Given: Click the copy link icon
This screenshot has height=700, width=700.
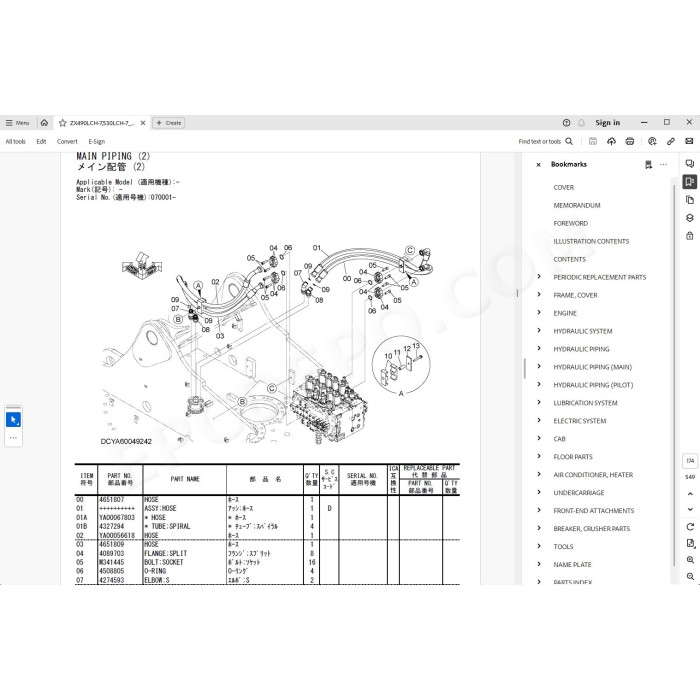Looking at the screenshot, I should coord(671,142).
